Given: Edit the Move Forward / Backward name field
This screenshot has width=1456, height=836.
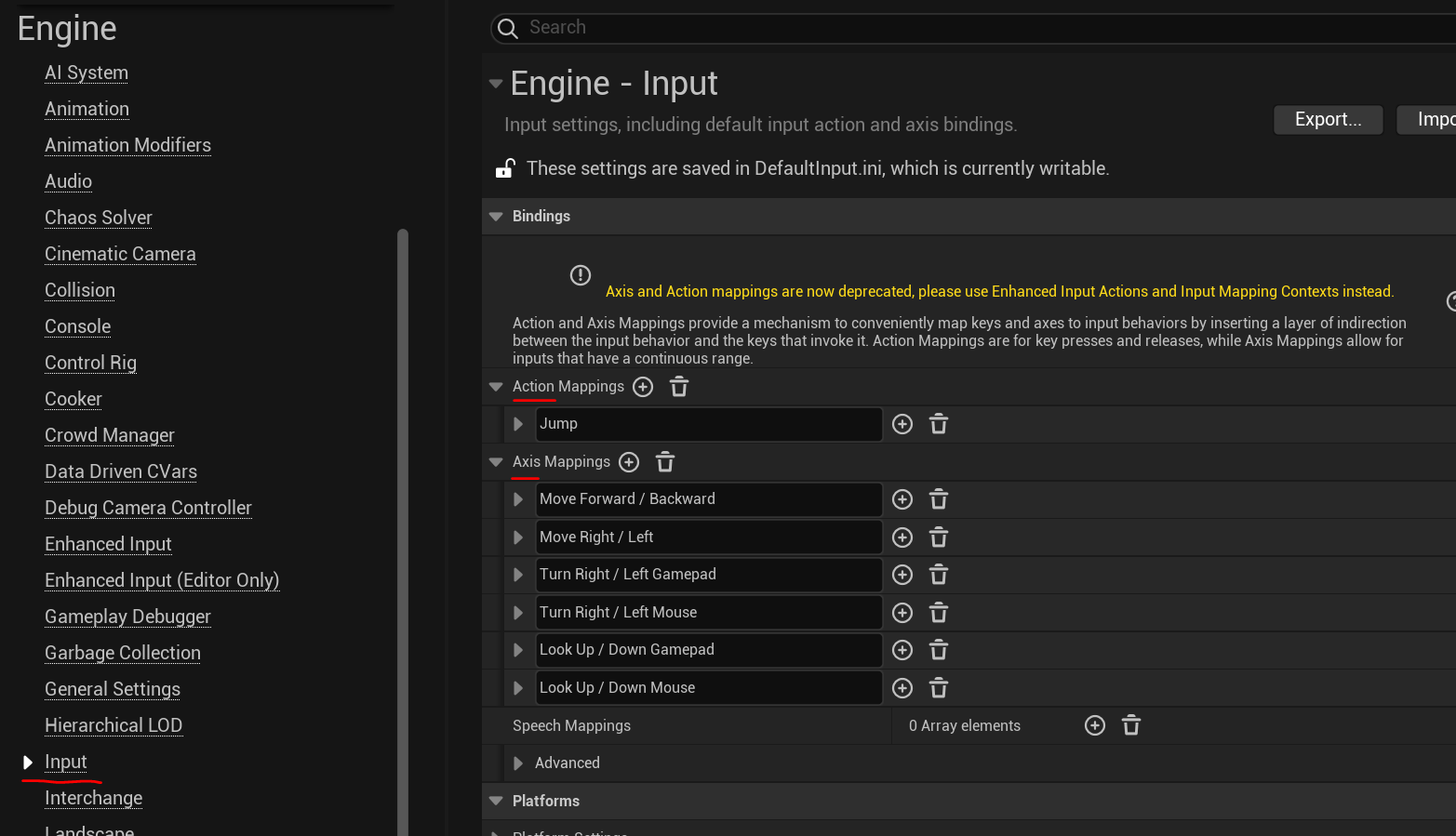Looking at the screenshot, I should pos(707,499).
